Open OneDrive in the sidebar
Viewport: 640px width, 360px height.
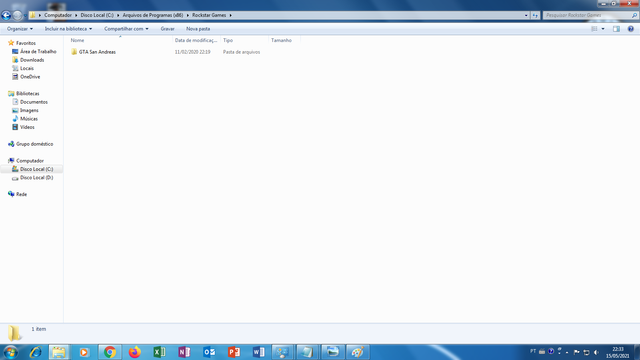click(x=30, y=77)
